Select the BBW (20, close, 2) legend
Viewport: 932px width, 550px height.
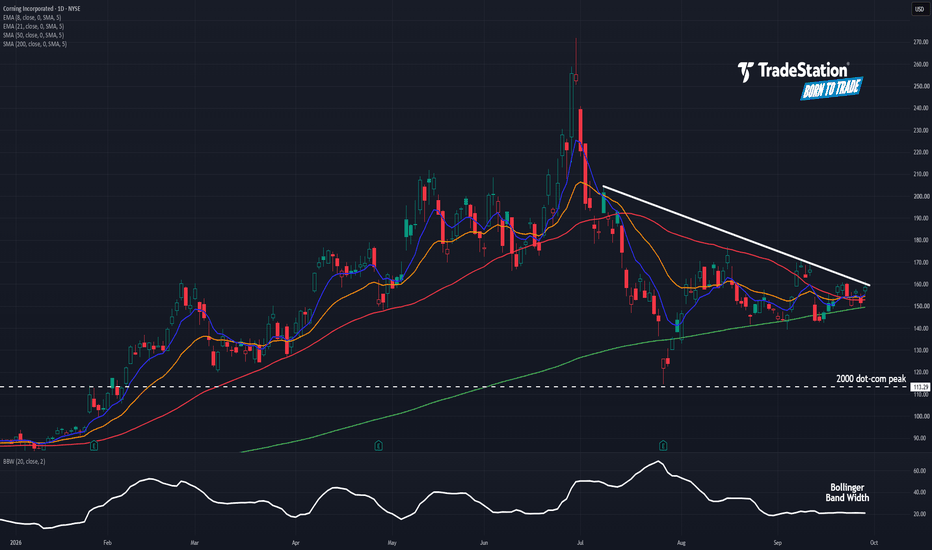[24, 461]
